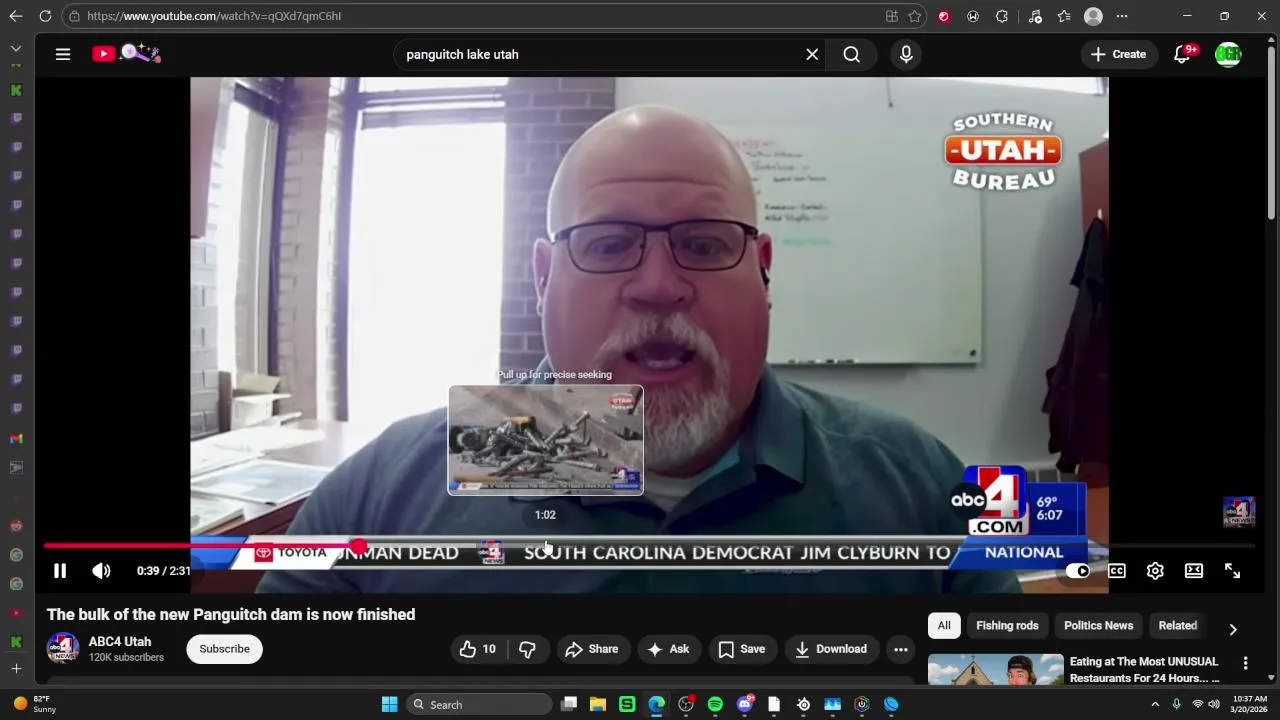Click the red playhead on the progress bar
The width and height of the screenshot is (1280, 720).
[357, 546]
